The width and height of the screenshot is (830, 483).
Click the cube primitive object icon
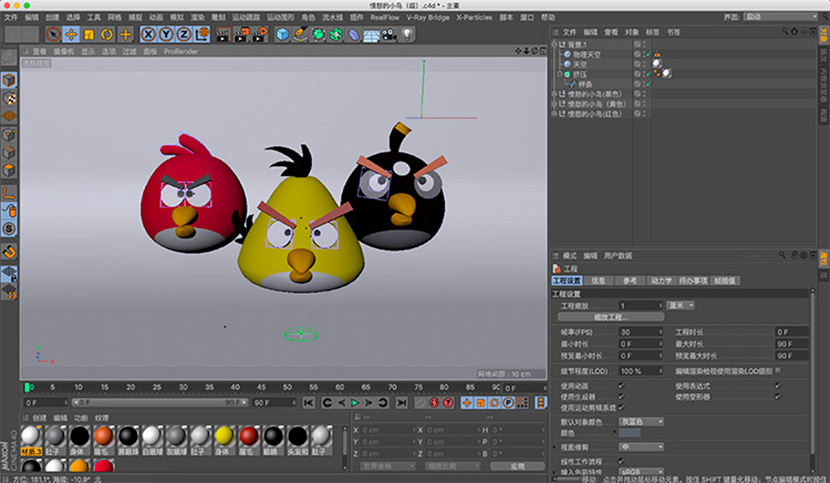283,34
